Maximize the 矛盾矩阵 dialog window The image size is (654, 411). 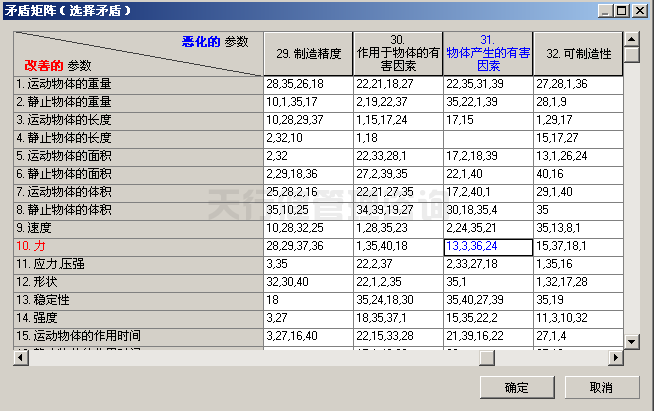(624, 10)
